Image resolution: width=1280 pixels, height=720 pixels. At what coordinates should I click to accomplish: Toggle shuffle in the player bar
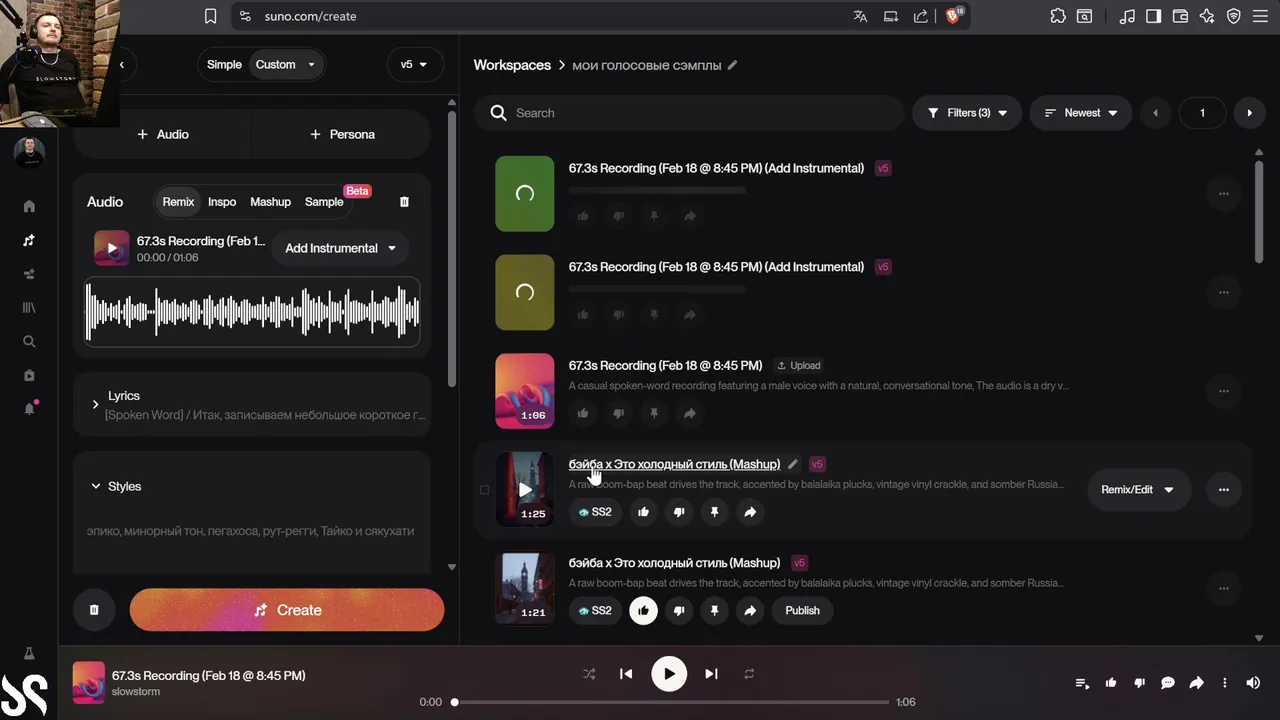[x=589, y=674]
